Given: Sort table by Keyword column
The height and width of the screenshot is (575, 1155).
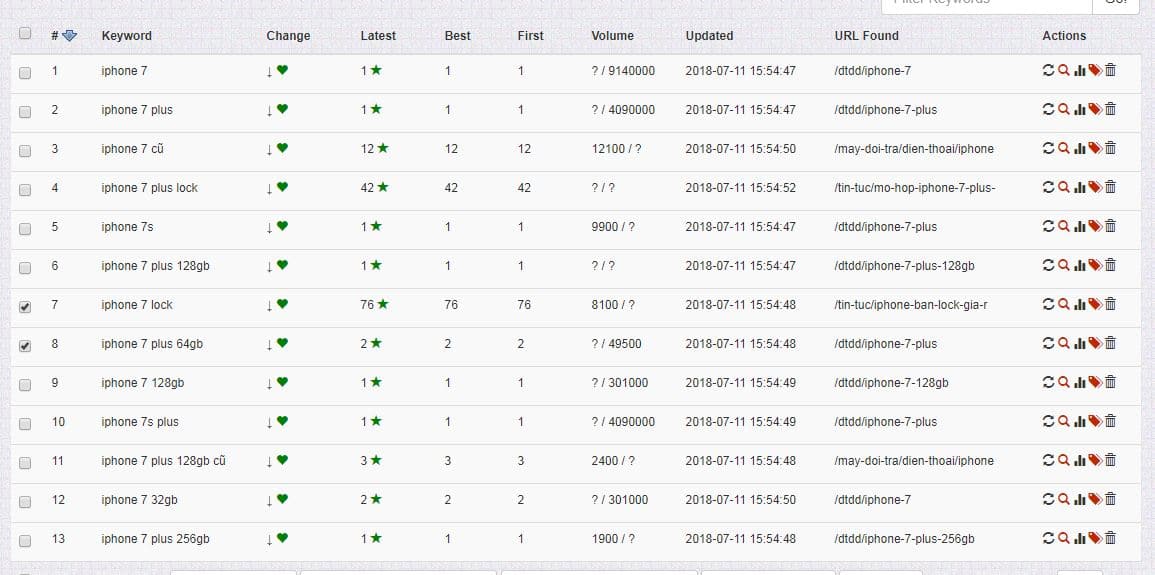Looking at the screenshot, I should click(x=127, y=35).
